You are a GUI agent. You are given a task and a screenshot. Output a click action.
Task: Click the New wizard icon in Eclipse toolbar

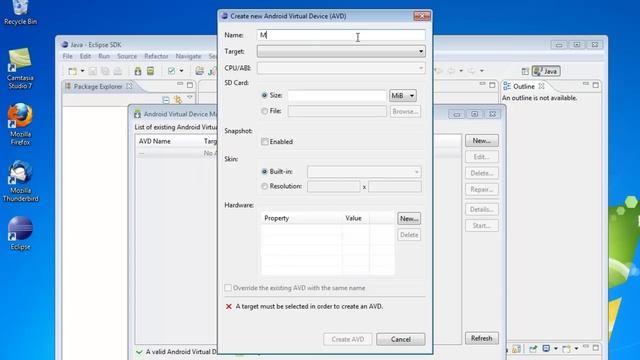pos(72,71)
